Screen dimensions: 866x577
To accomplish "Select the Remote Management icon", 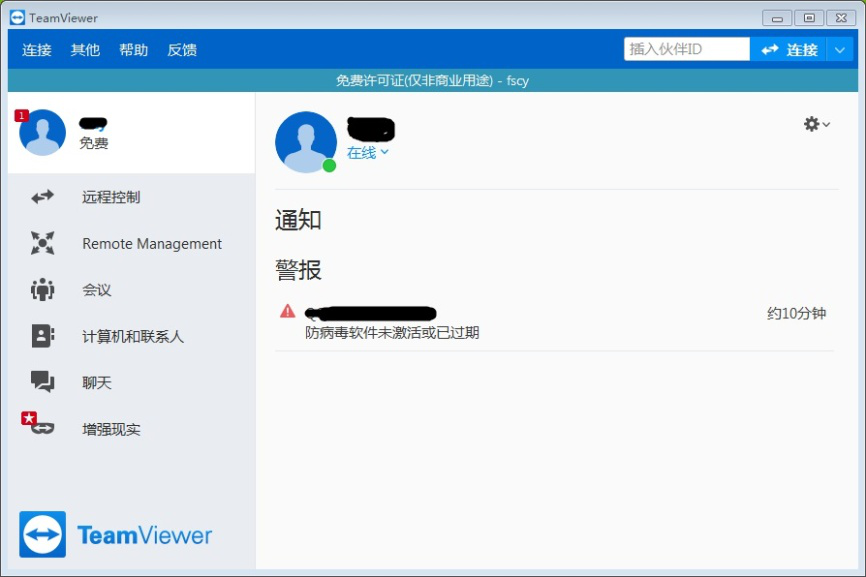I will (x=43, y=243).
